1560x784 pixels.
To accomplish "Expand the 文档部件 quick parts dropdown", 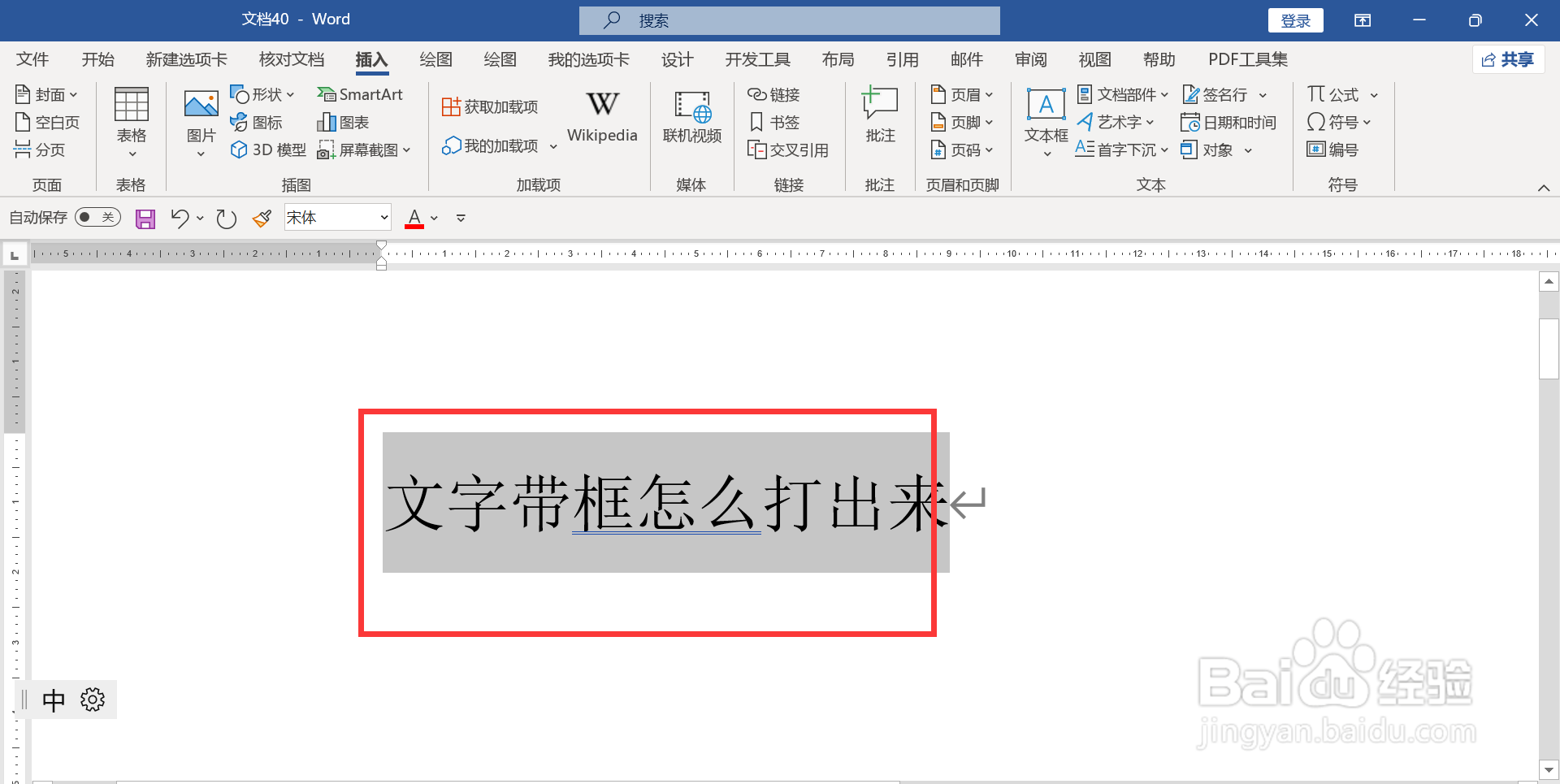I will [1164, 95].
